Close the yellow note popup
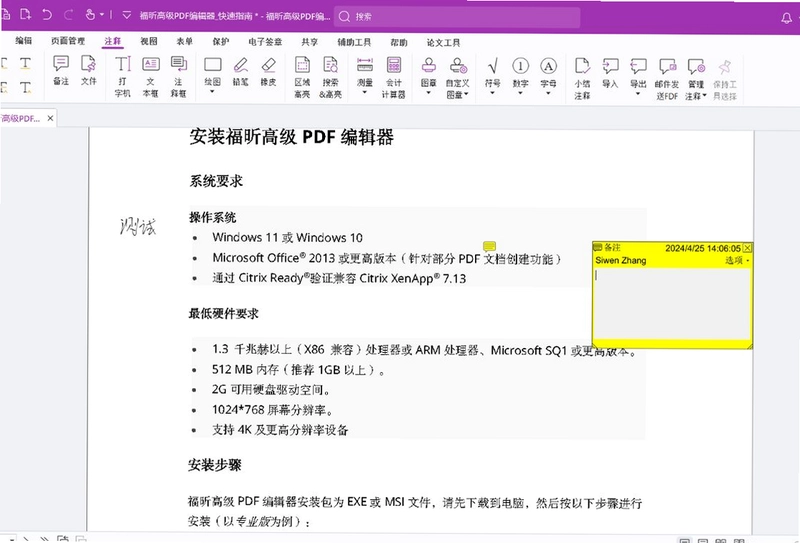The width and height of the screenshot is (800, 543). 747,248
